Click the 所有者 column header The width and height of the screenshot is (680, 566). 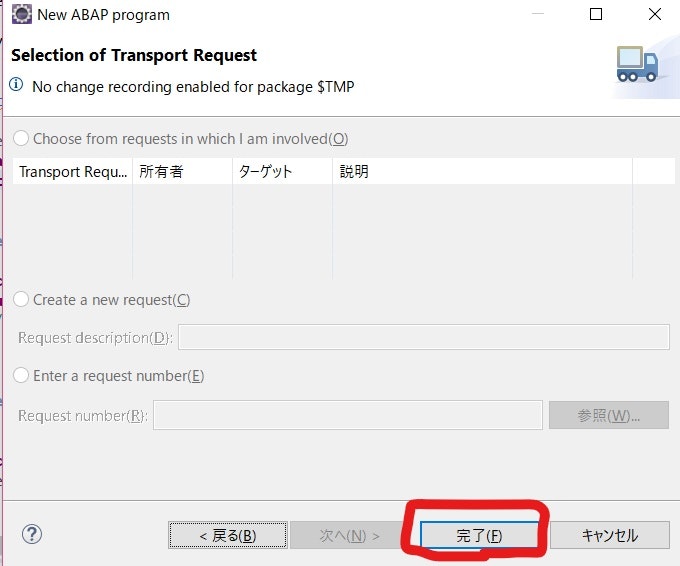pyautogui.click(x=183, y=171)
